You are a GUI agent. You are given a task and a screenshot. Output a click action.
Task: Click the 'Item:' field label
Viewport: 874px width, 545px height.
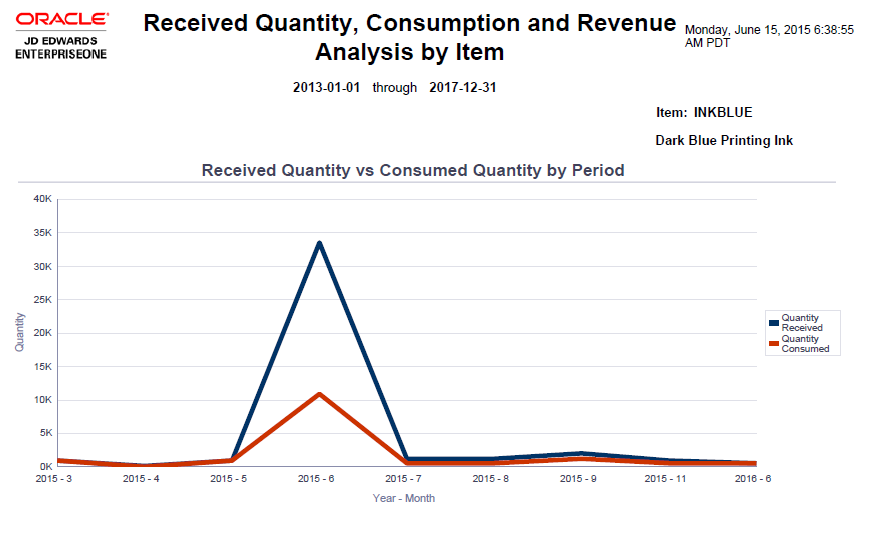click(x=672, y=113)
